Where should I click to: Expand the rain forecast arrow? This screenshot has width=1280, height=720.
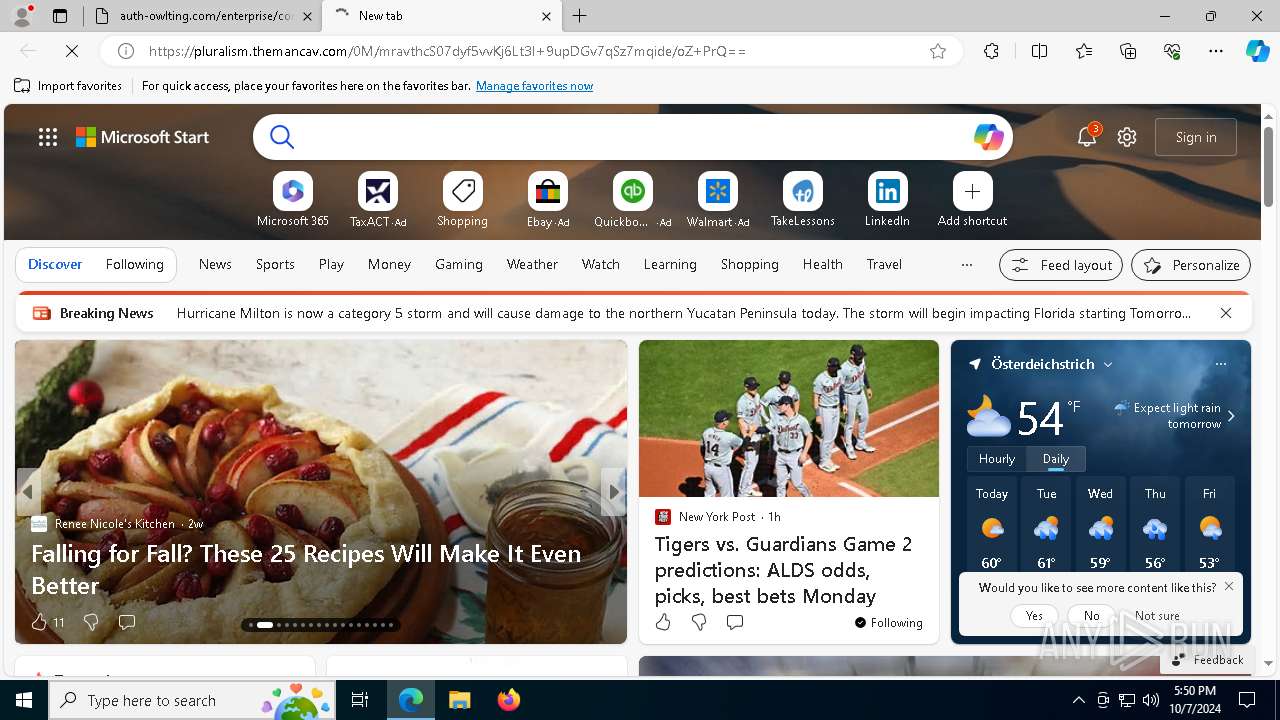(1231, 416)
